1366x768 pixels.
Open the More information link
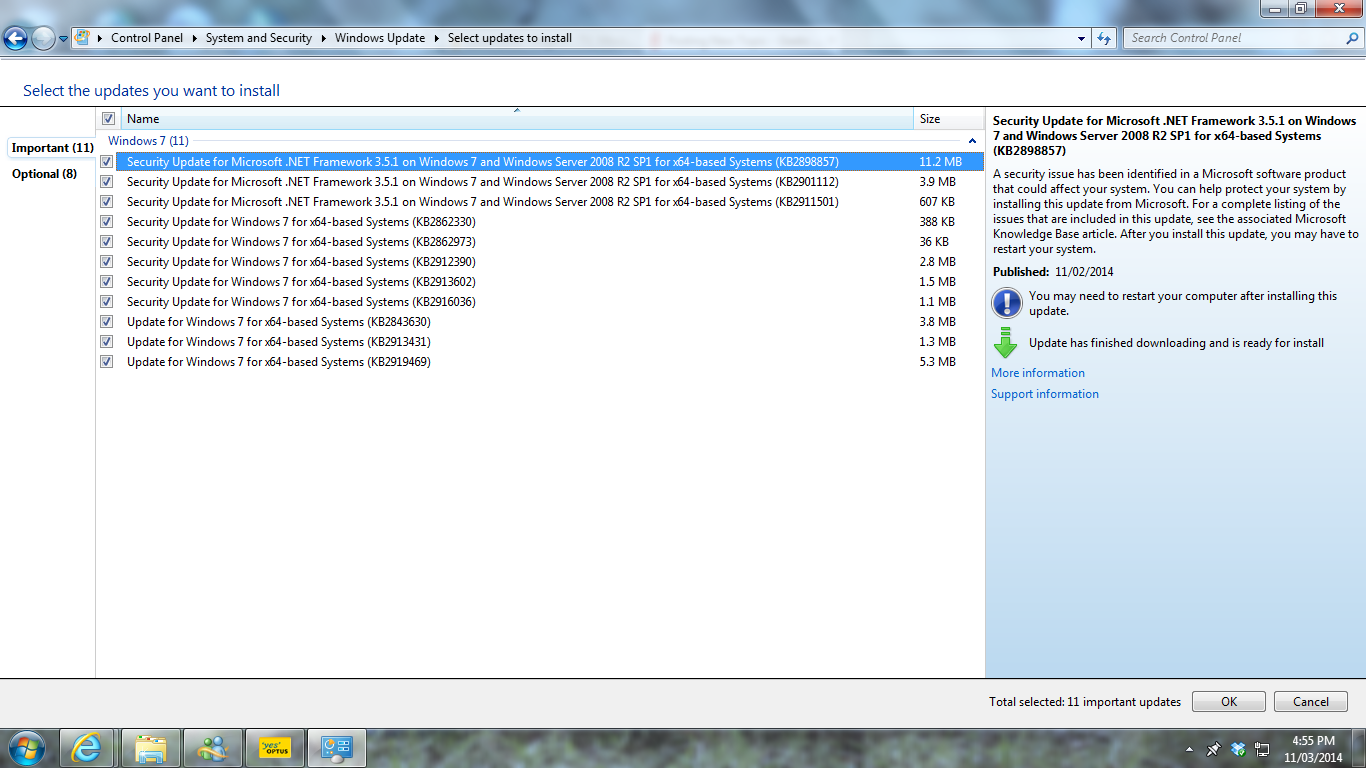[x=1038, y=373]
